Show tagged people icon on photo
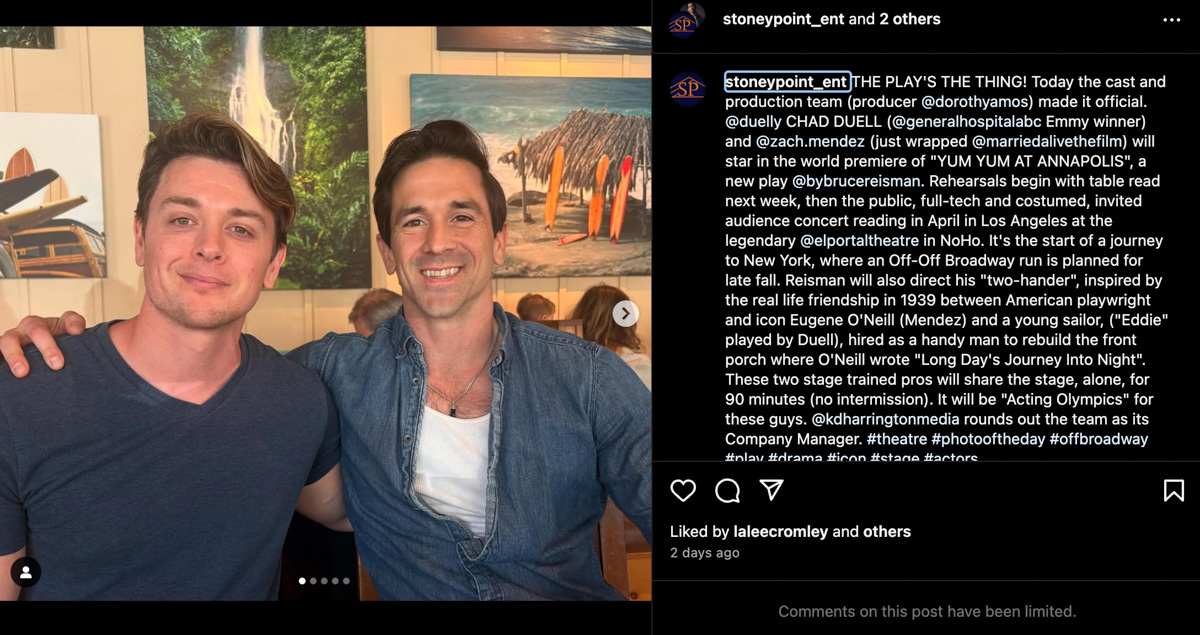 [25, 572]
